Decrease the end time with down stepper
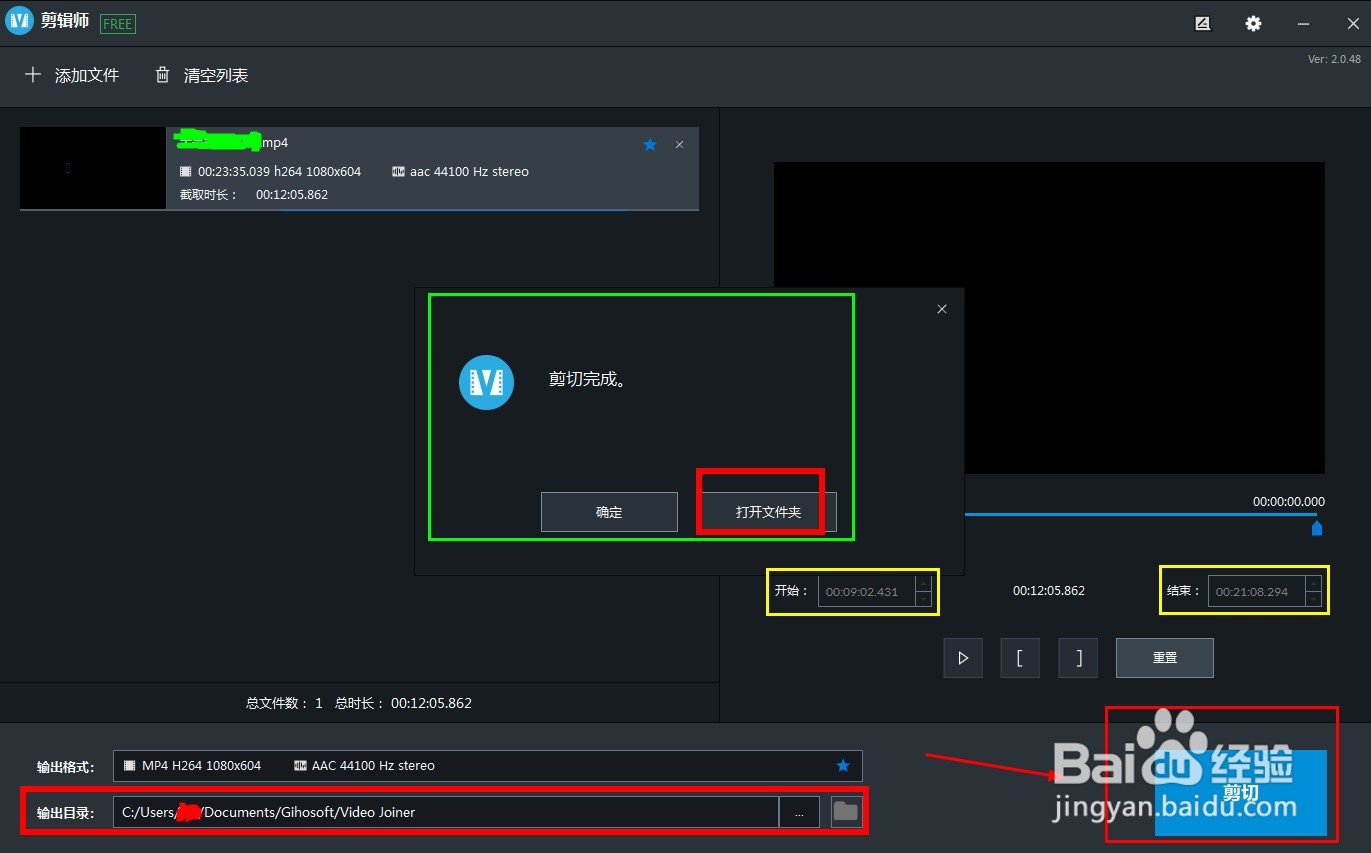 pos(1313,599)
